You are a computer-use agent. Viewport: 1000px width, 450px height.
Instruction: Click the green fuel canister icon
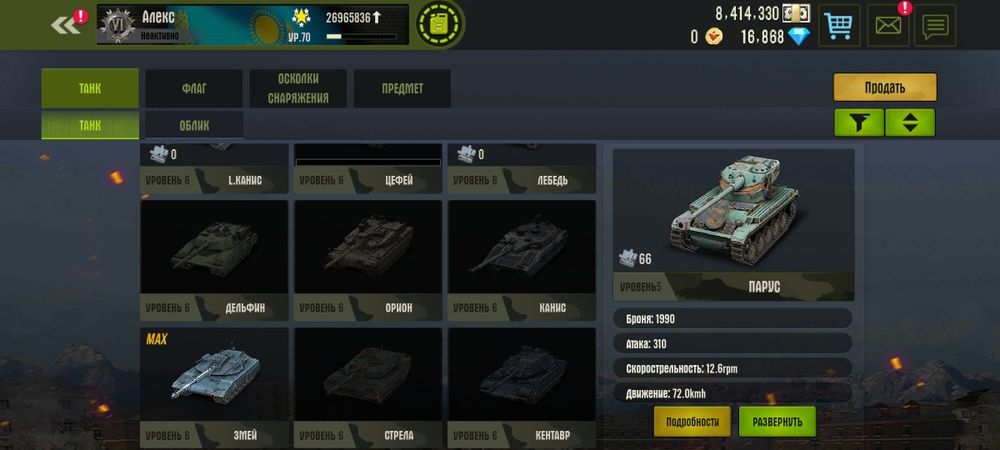(440, 25)
